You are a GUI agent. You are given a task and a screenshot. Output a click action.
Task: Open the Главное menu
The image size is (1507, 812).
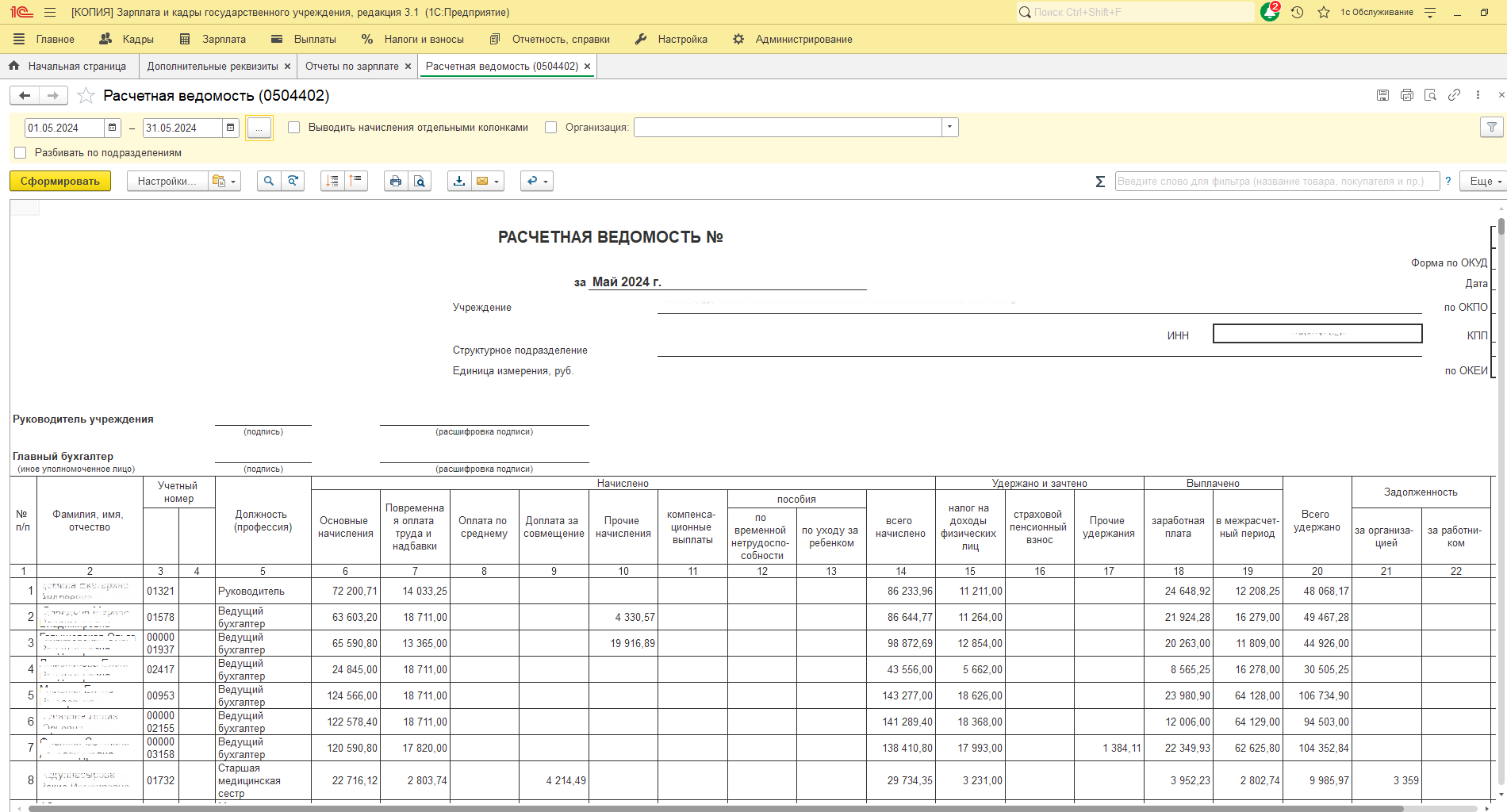[44, 39]
